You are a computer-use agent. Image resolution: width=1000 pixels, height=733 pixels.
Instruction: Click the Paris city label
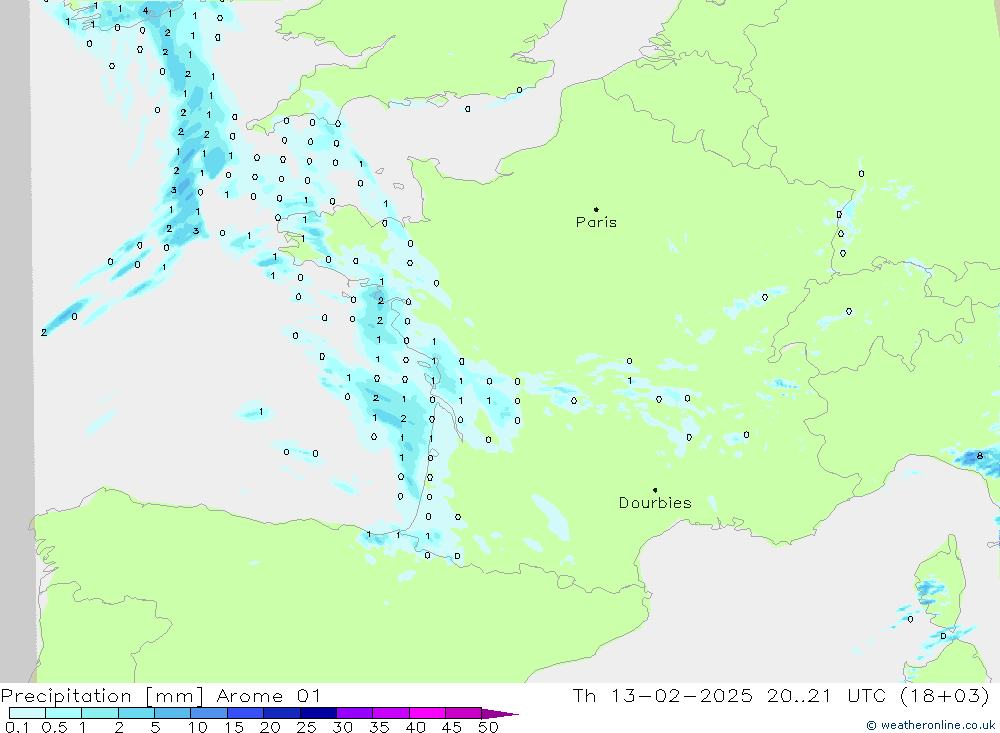click(x=596, y=222)
